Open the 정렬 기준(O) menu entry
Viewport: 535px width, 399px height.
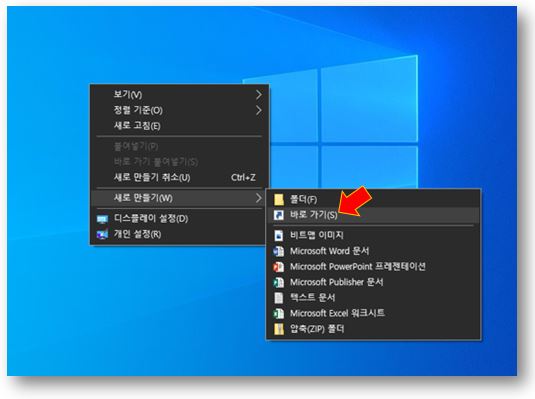(179, 110)
